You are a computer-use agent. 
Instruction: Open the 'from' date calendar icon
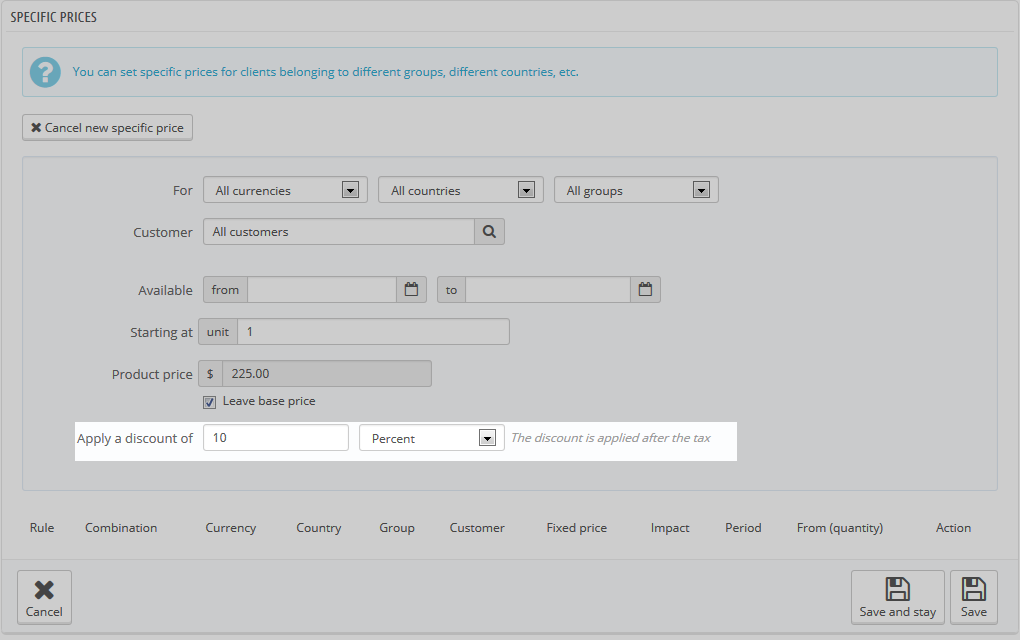point(411,290)
